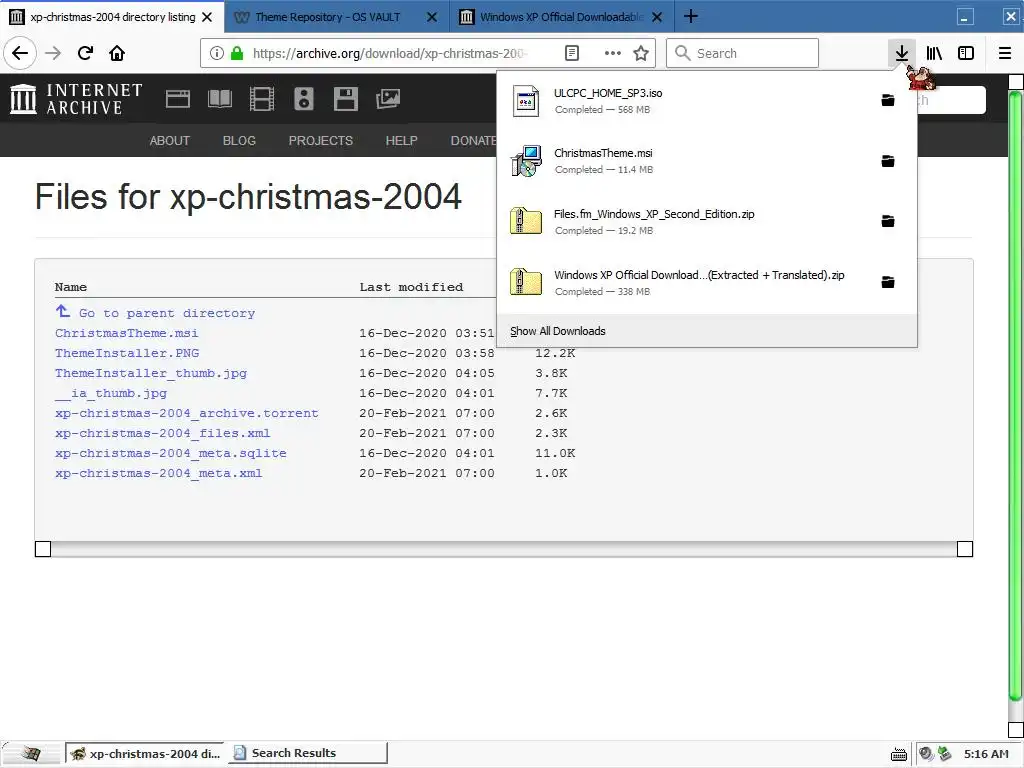Select the xp-christmas-2004 directory listing tab
This screenshot has width=1024, height=768.
click(112, 17)
